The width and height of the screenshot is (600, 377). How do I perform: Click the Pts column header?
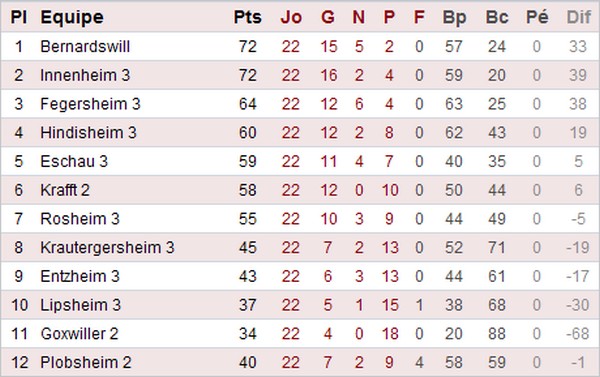tap(248, 17)
